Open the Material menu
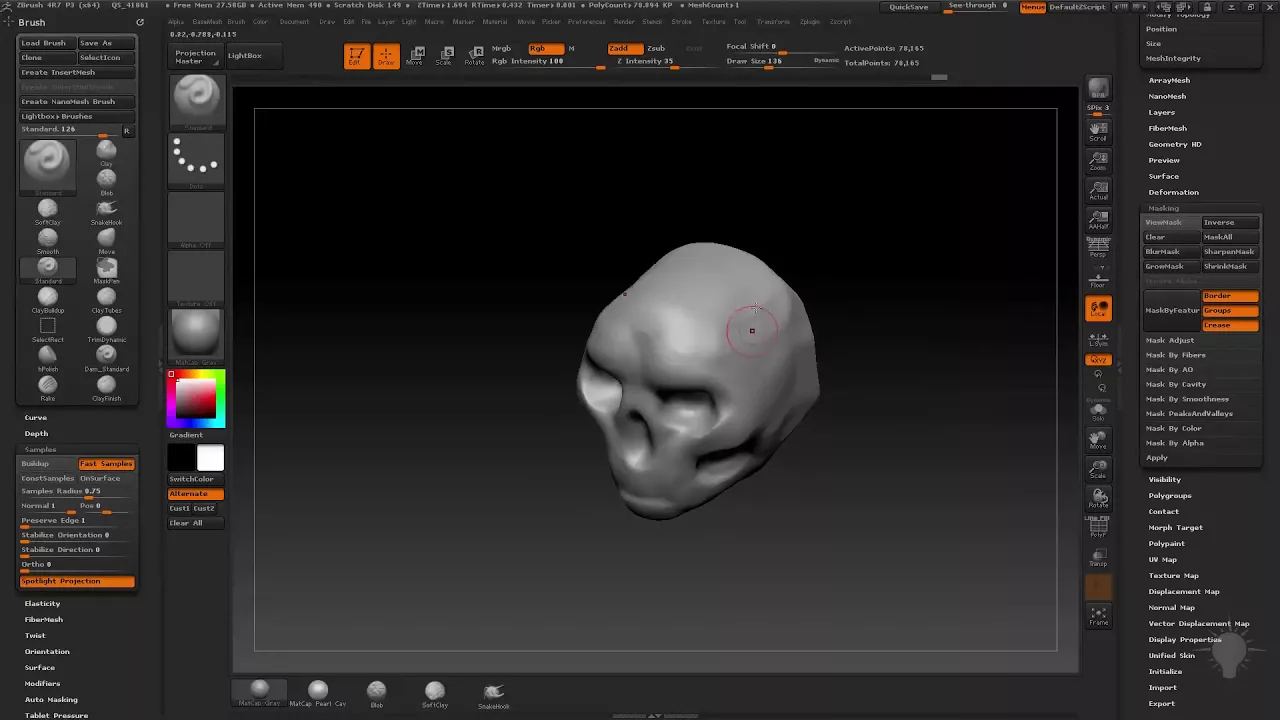Image resolution: width=1280 pixels, height=720 pixels. pyautogui.click(x=495, y=22)
